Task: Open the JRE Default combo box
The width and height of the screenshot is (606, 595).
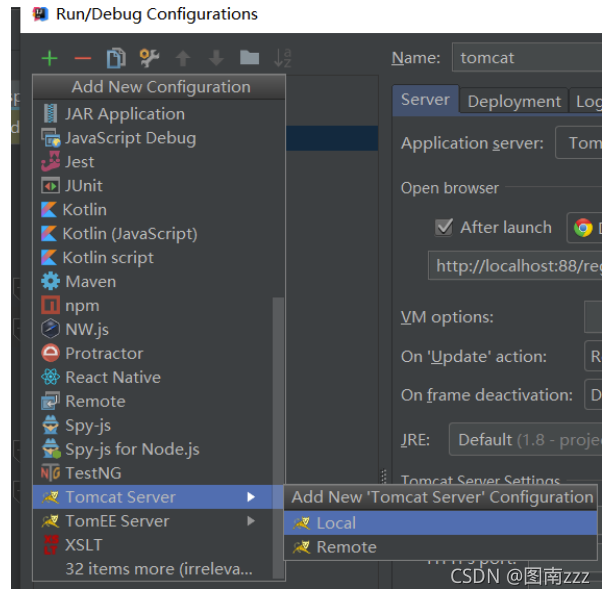Action: 525,439
